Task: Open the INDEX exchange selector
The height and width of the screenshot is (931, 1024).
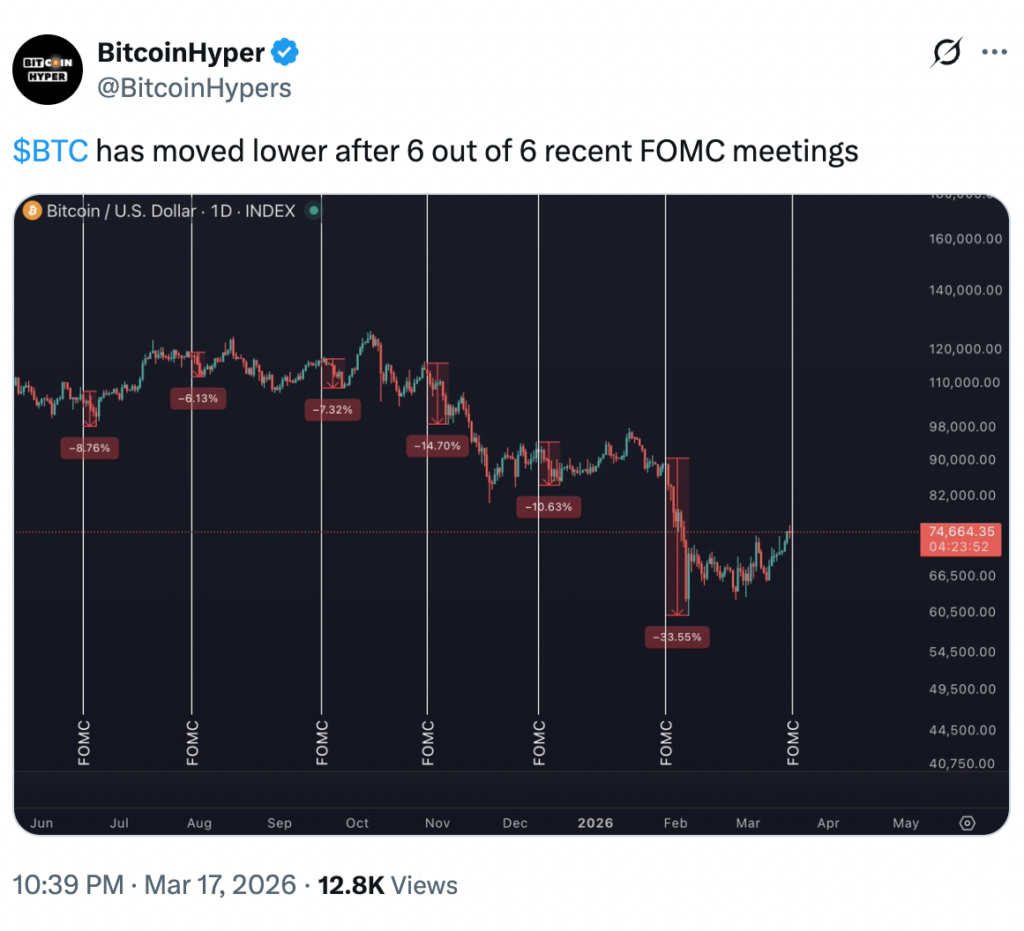Action: click(272, 211)
